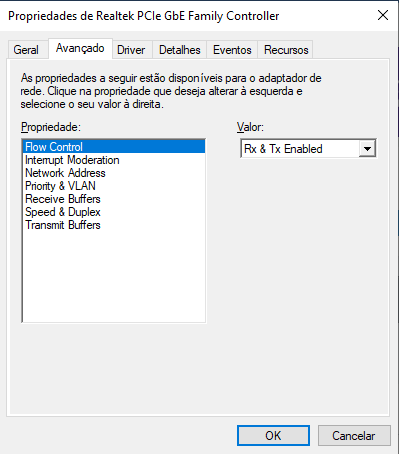Select the Network Address property
The height and width of the screenshot is (454, 399).
coord(114,173)
